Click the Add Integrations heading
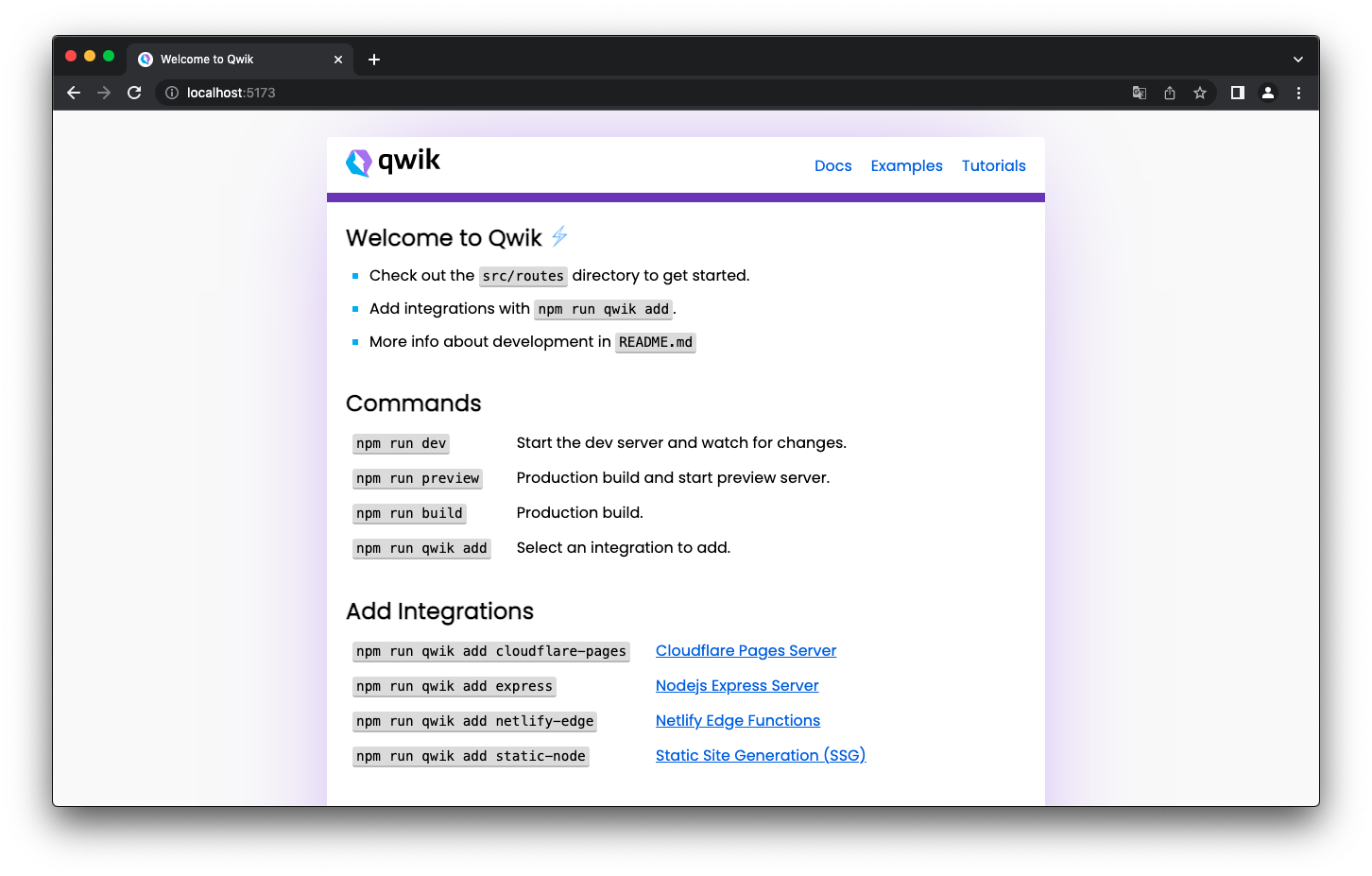Screen dimensions: 1372x876 tap(439, 611)
